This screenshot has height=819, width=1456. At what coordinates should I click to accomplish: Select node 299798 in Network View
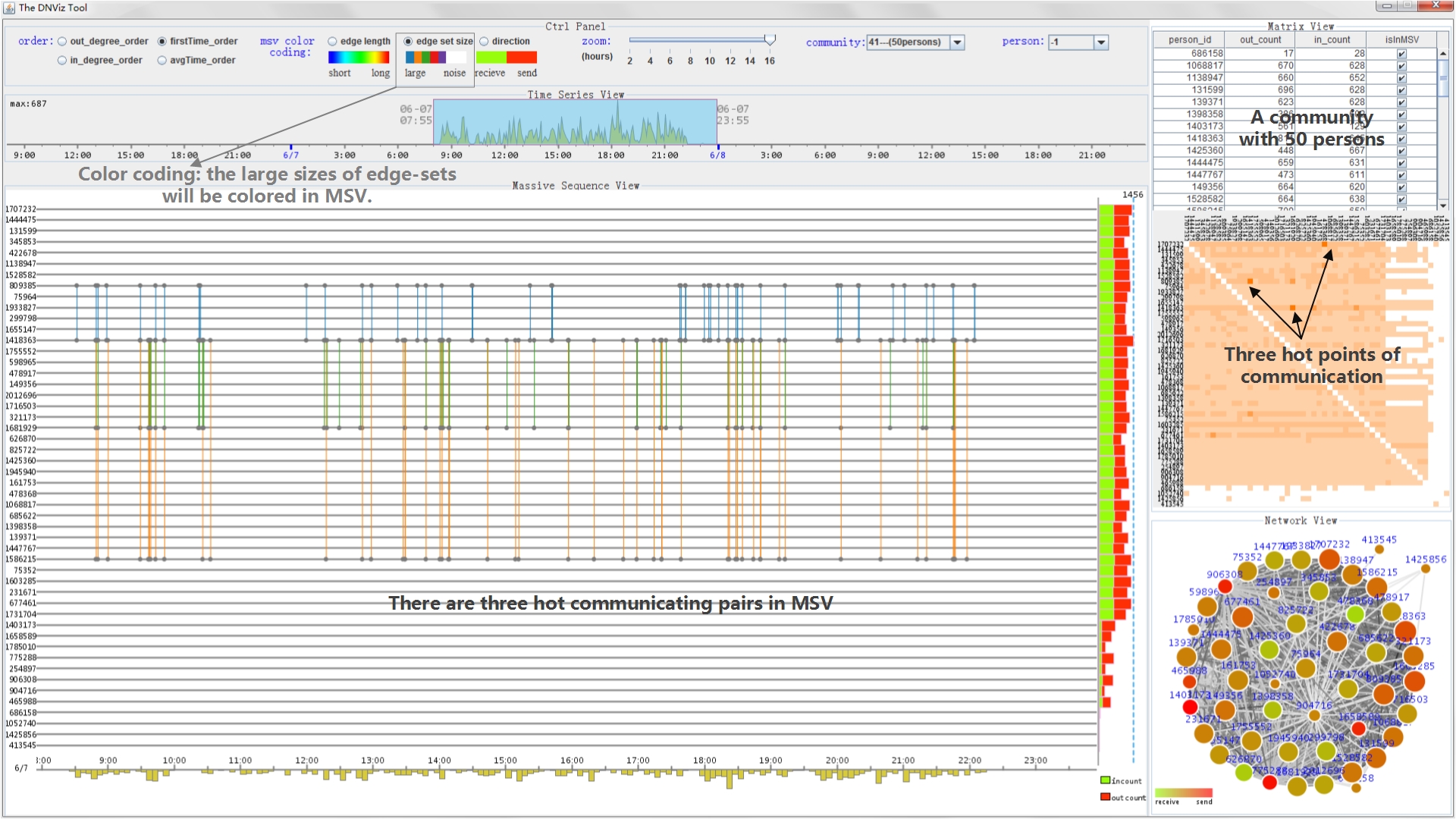click(x=1326, y=751)
